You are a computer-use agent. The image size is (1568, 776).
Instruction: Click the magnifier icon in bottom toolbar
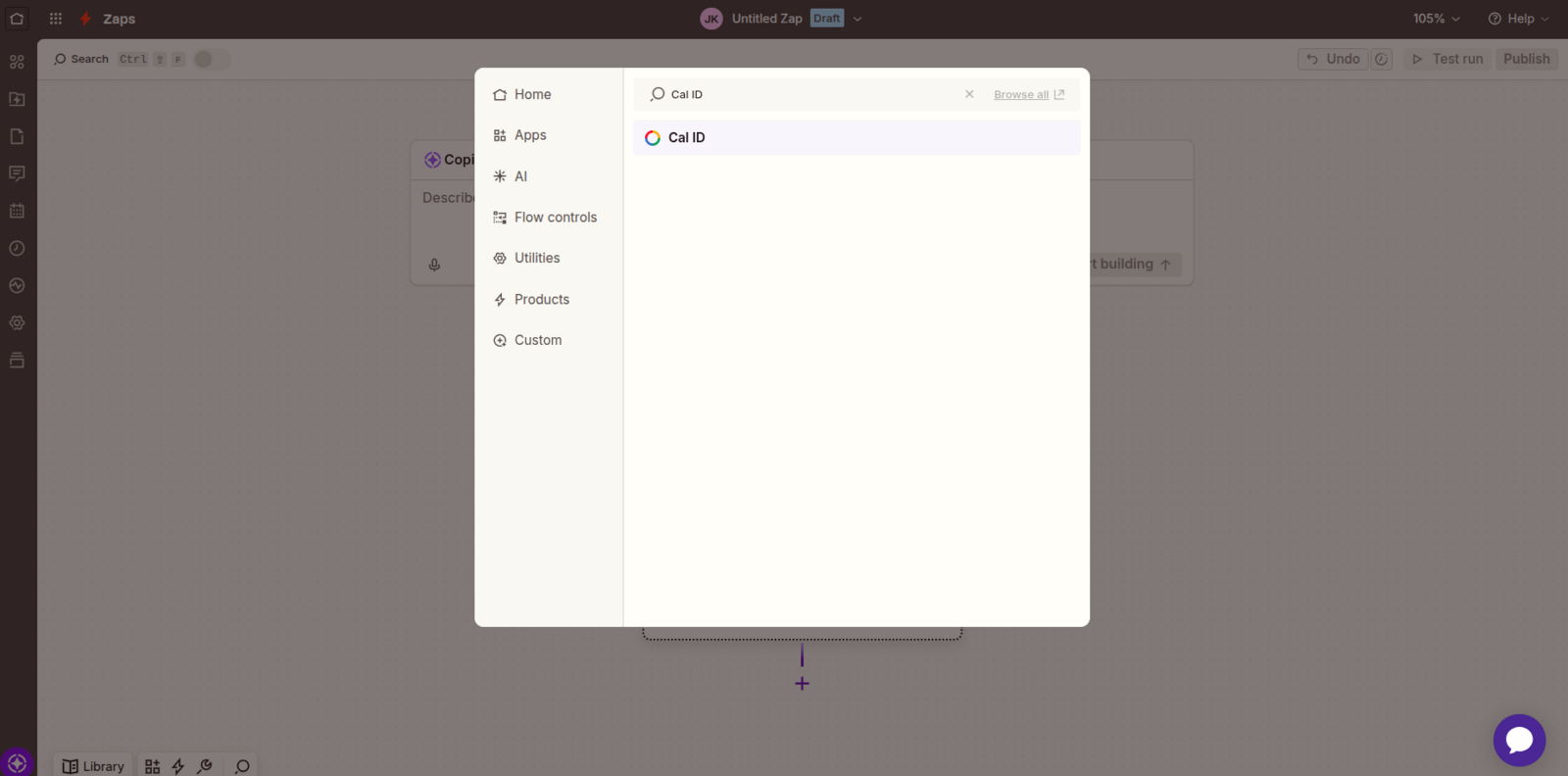click(x=242, y=766)
